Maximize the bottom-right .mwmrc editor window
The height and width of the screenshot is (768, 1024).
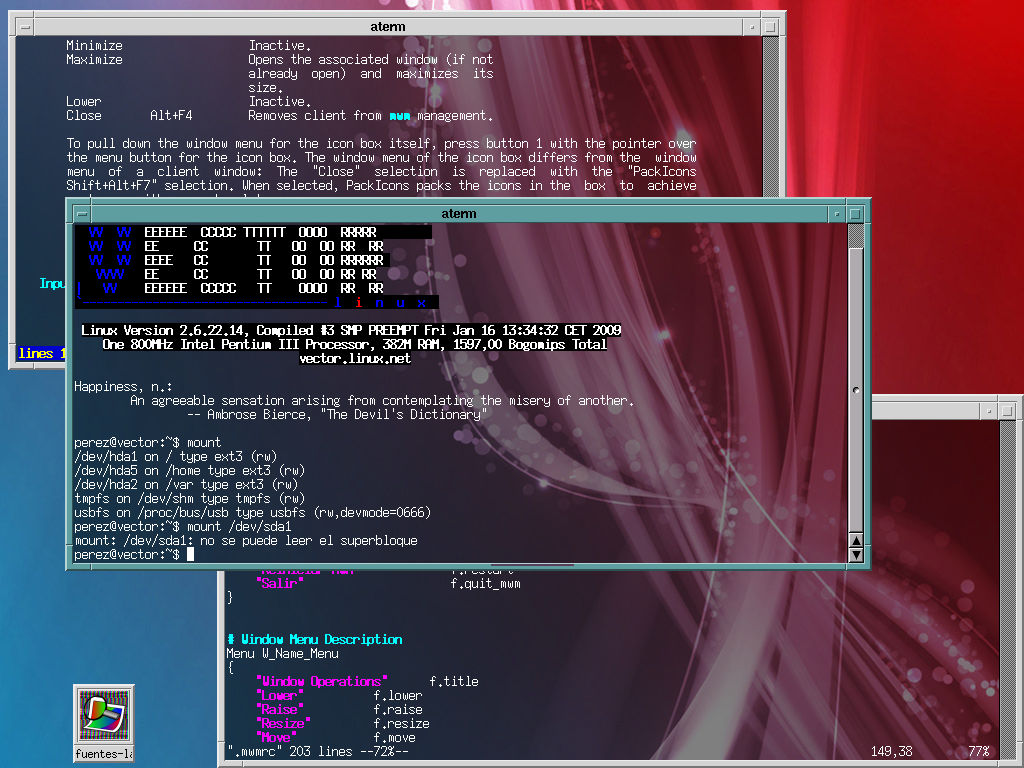click(x=1007, y=411)
